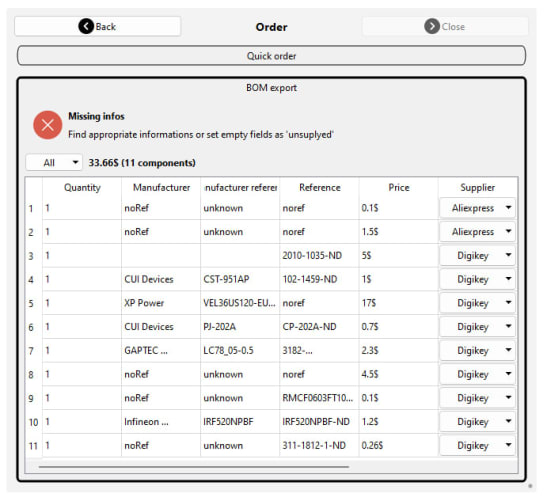Click the CP-202A-ND reference cell
This screenshot has height=501, width=547.
coord(320,327)
